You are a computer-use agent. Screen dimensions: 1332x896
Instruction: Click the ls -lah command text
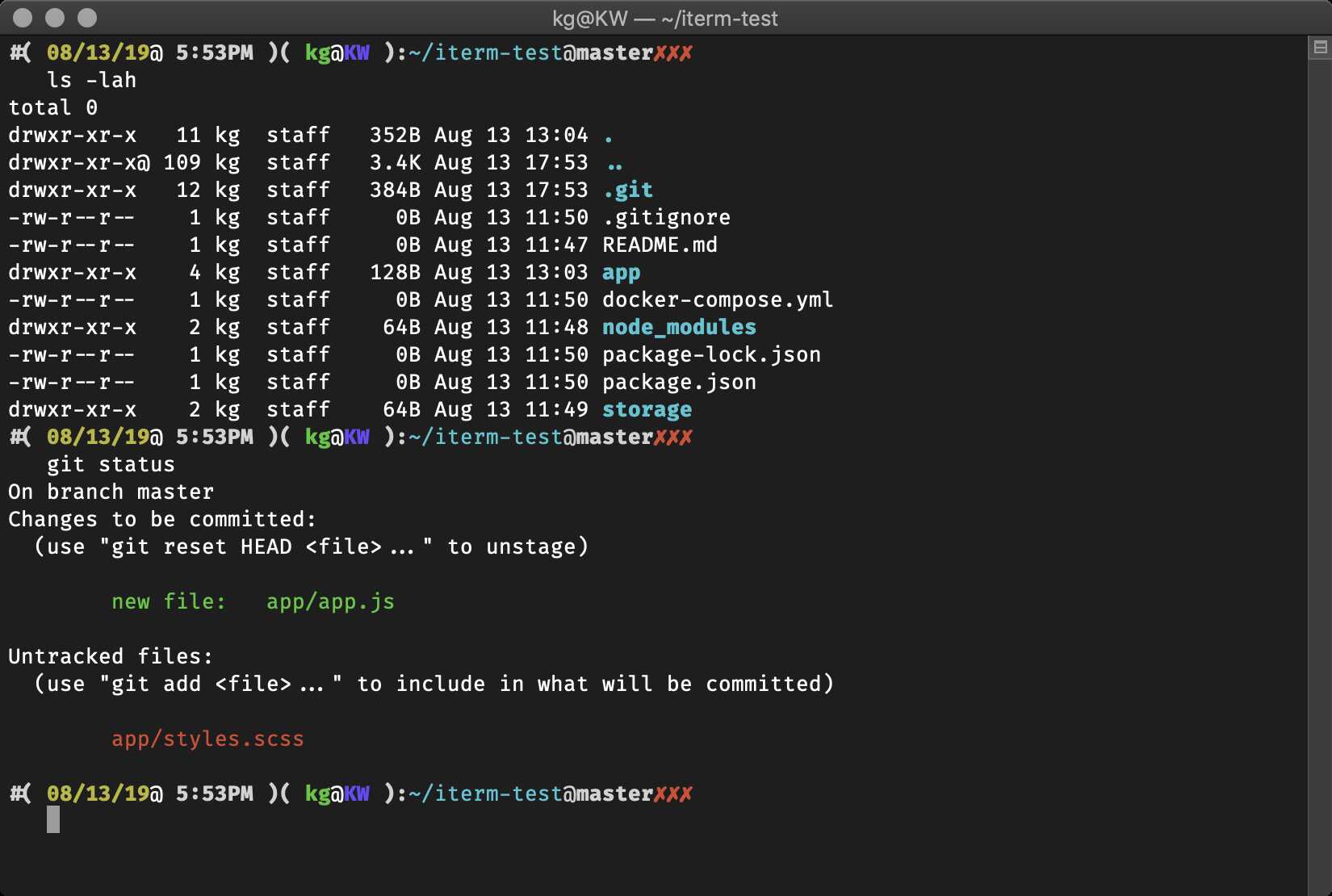pyautogui.click(x=91, y=80)
